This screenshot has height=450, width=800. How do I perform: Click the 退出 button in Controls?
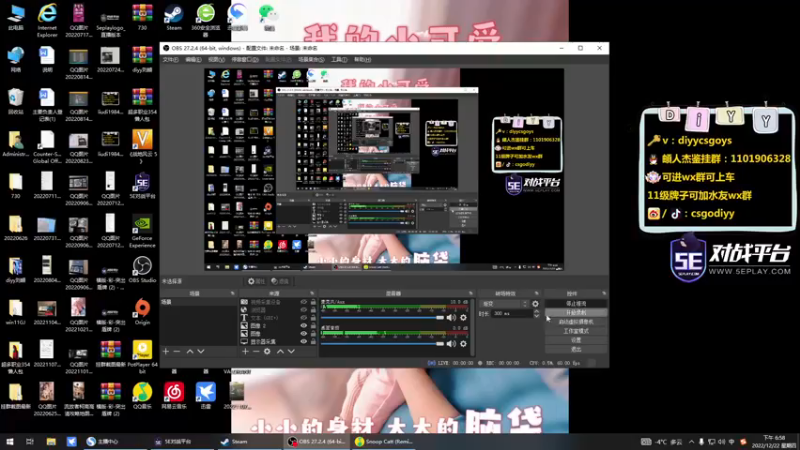pos(576,349)
